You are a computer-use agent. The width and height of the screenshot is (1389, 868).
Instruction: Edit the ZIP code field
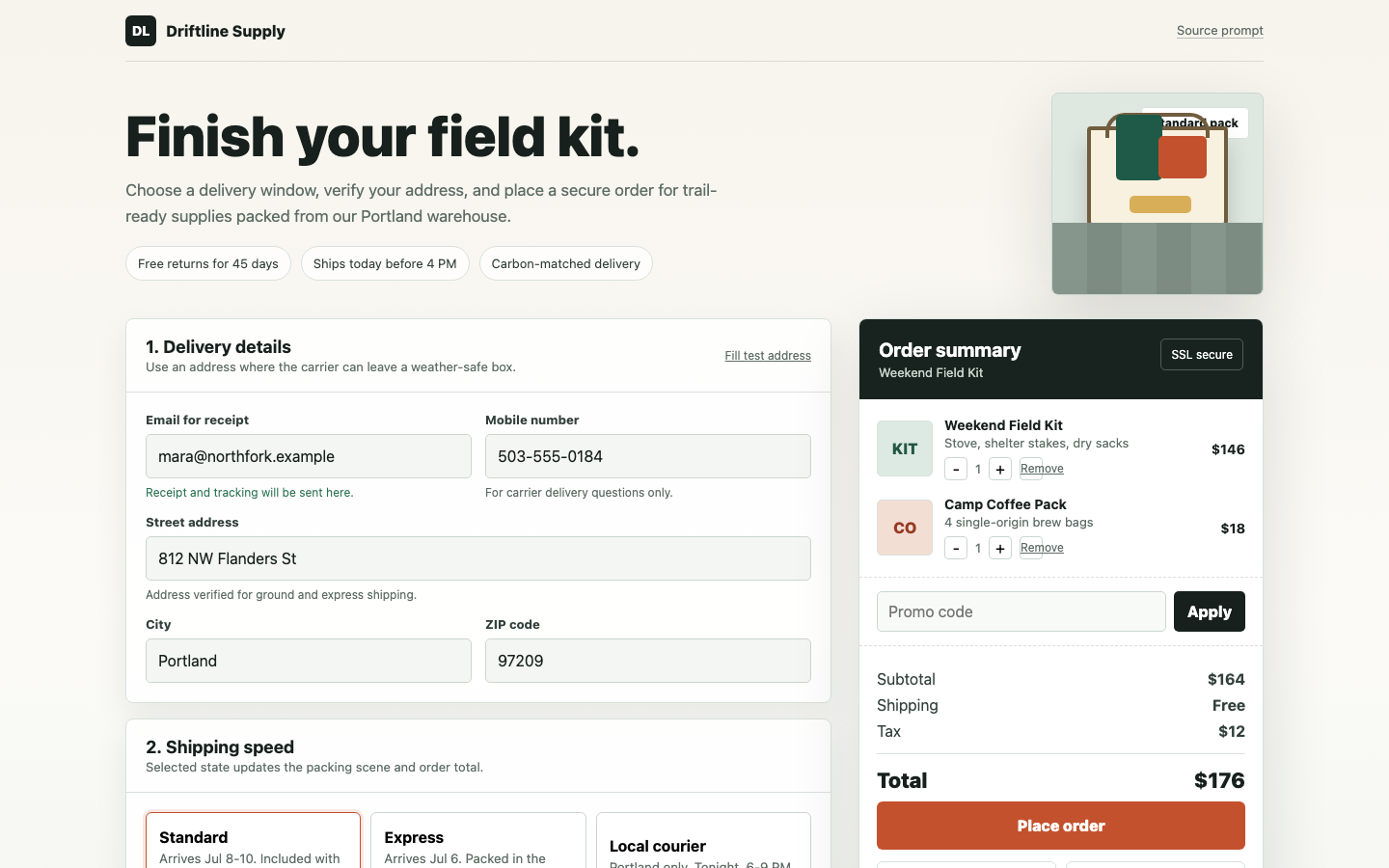[x=648, y=661]
